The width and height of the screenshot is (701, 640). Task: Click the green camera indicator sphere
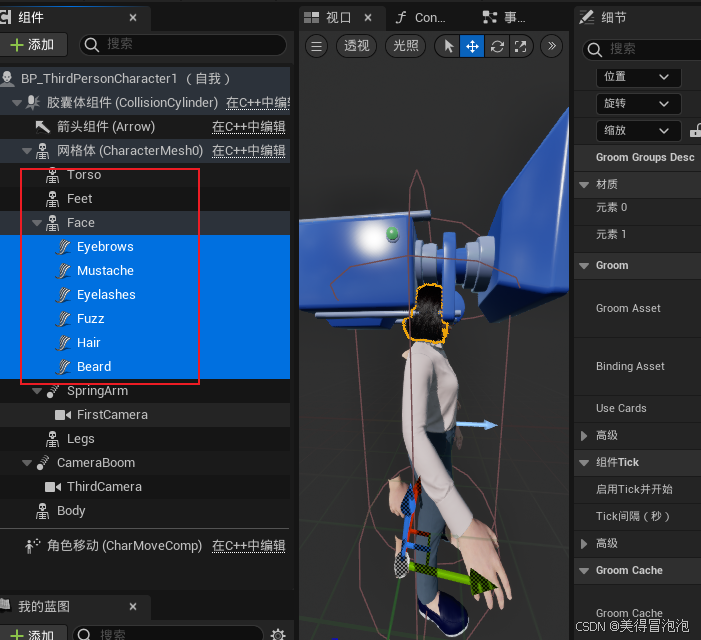392,234
